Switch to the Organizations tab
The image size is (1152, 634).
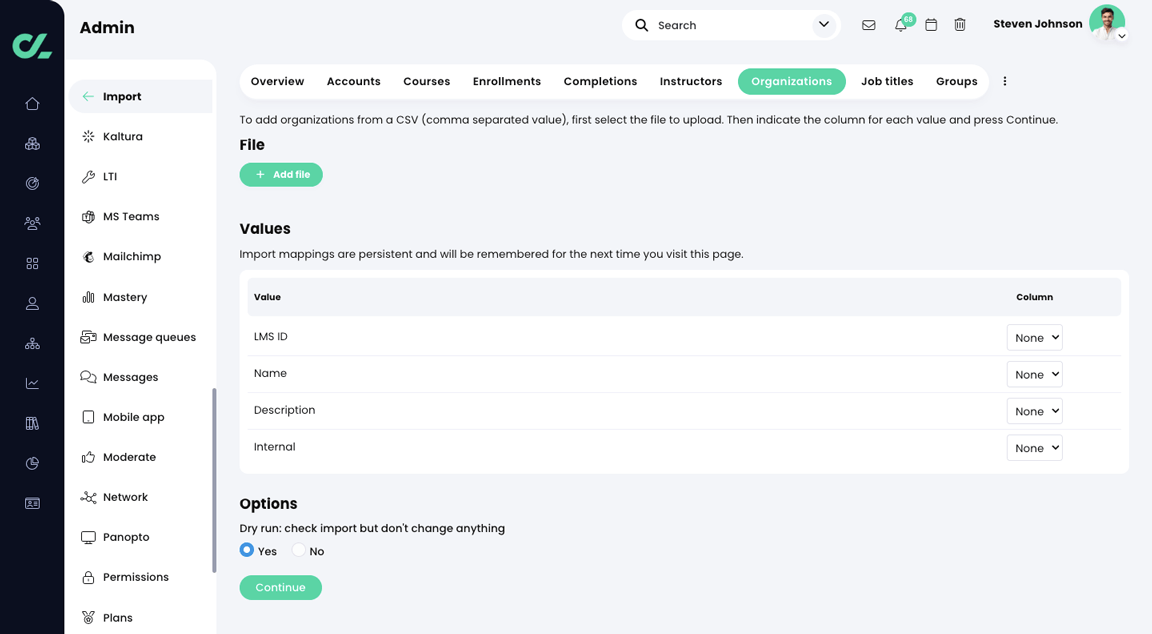(x=791, y=81)
